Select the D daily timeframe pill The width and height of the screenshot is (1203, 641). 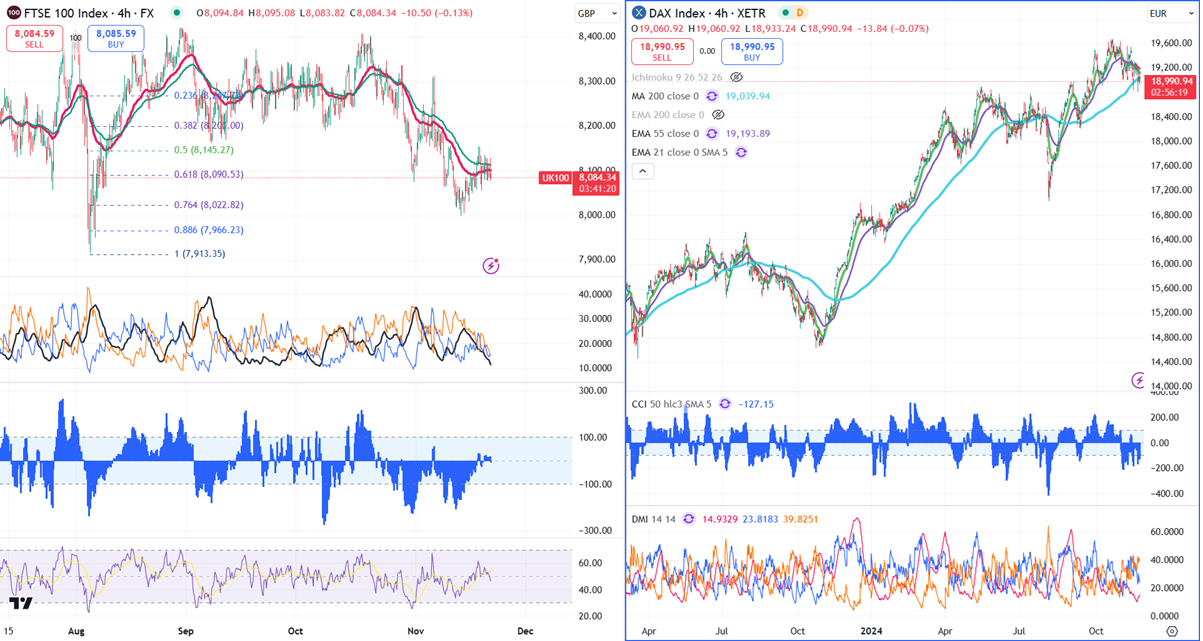[x=800, y=13]
